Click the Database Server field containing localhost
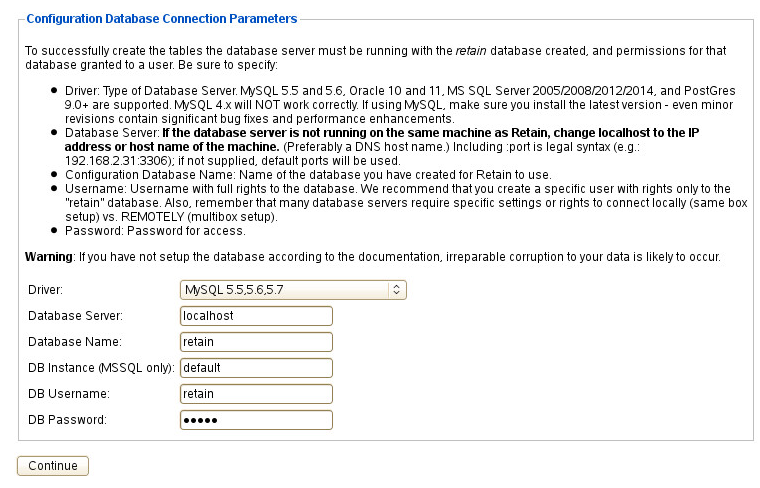This screenshot has height=488, width=760. [256, 316]
